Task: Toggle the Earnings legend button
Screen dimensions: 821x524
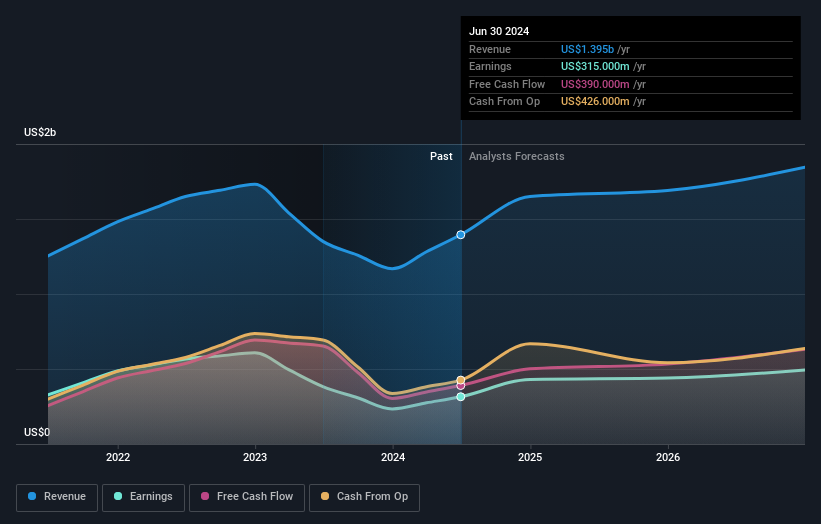Action: (143, 497)
